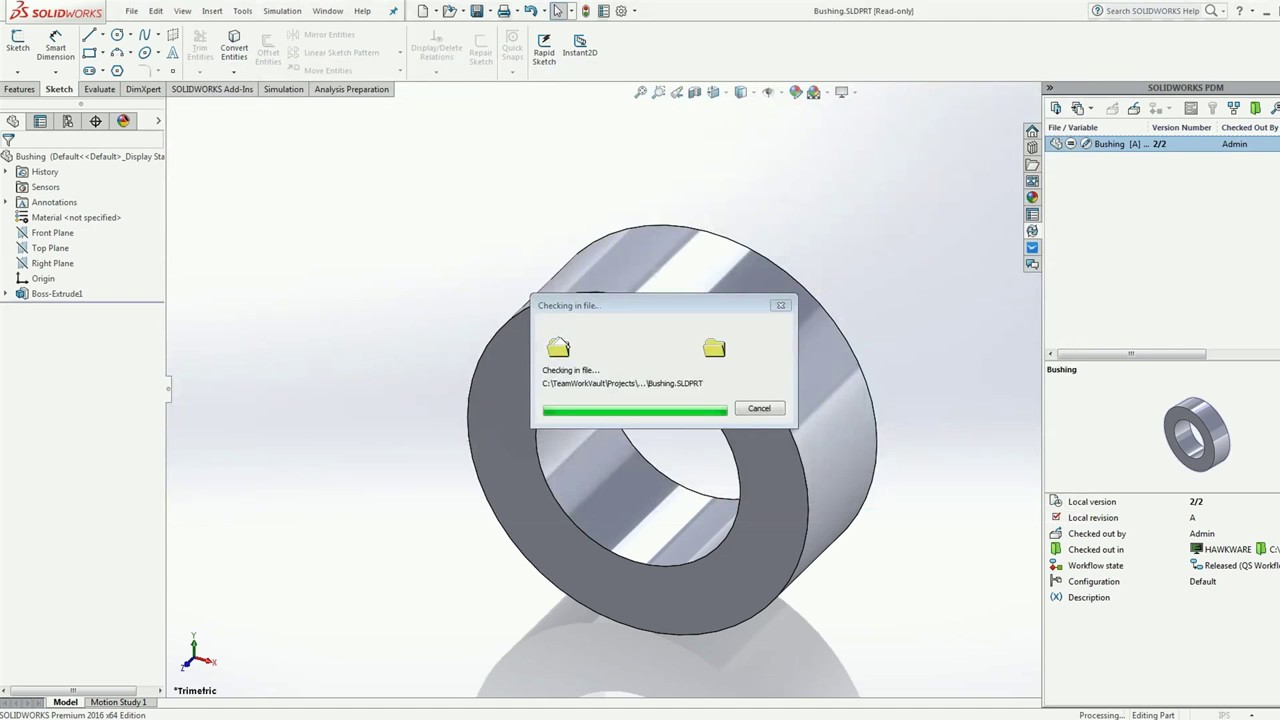The height and width of the screenshot is (720, 1280).
Task: Open the Save icon in top toolbar
Action: (477, 11)
